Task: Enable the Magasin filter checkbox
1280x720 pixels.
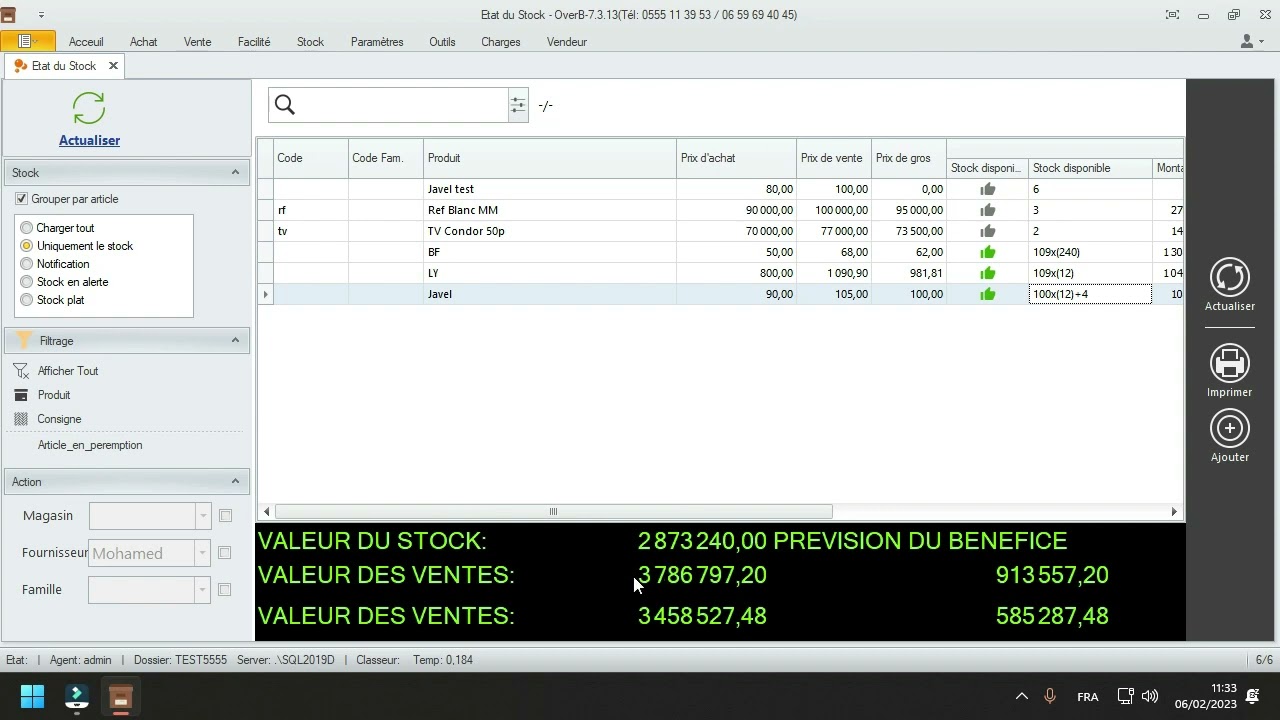Action: pyautogui.click(x=225, y=516)
